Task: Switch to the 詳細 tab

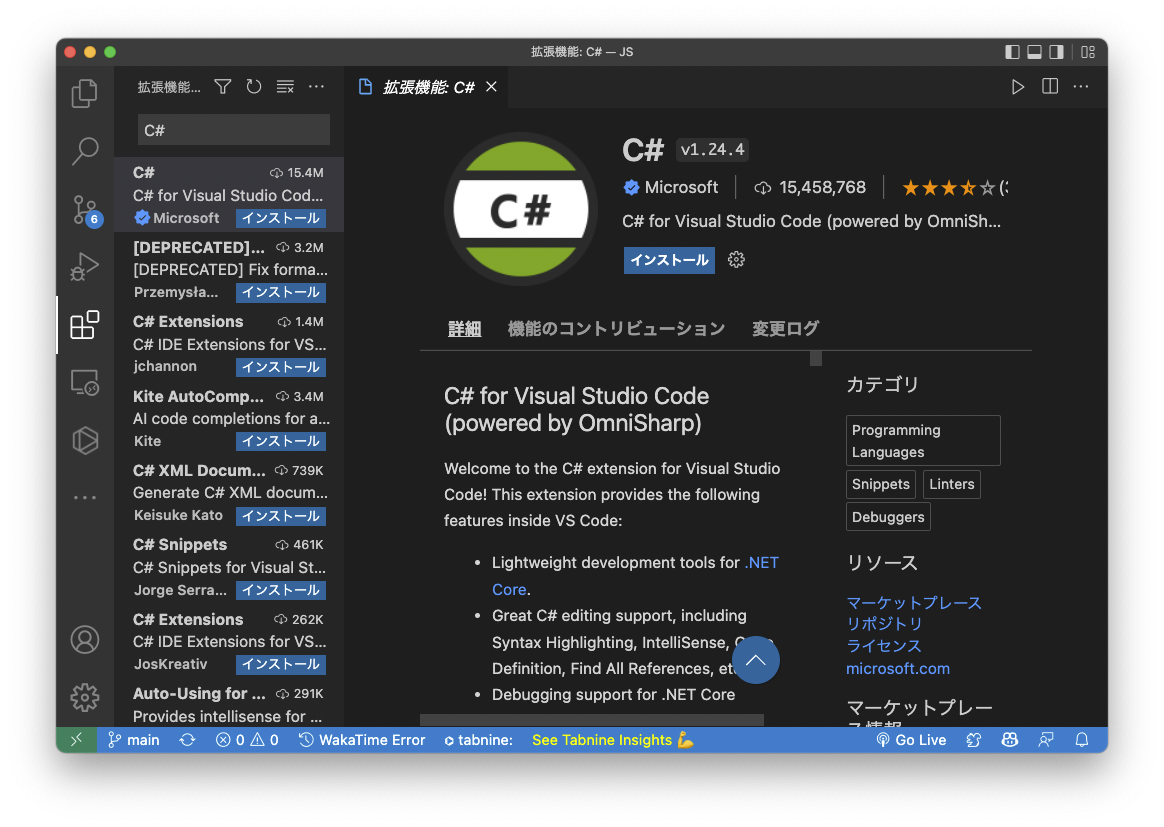Action: [x=465, y=329]
